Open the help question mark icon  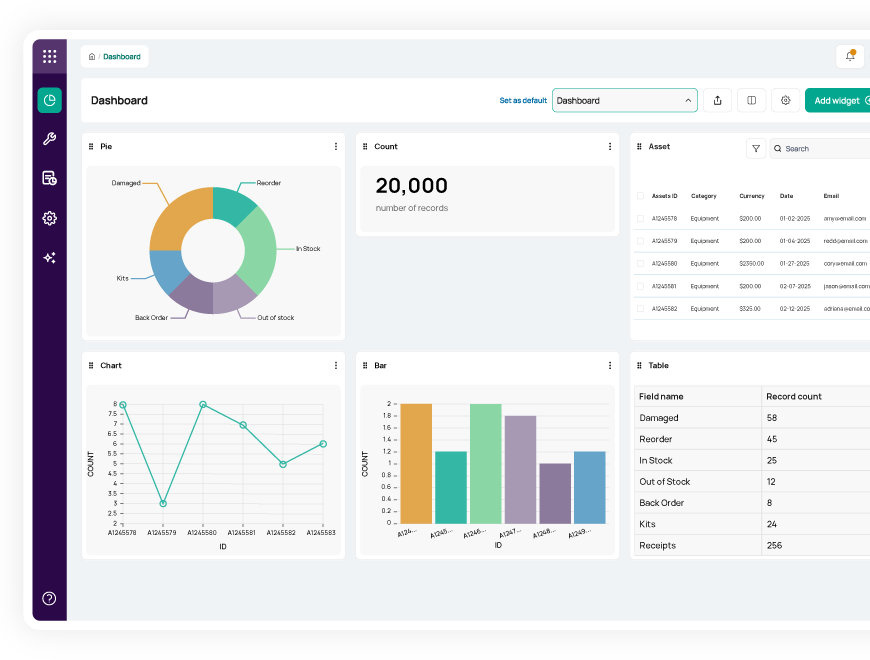click(49, 598)
